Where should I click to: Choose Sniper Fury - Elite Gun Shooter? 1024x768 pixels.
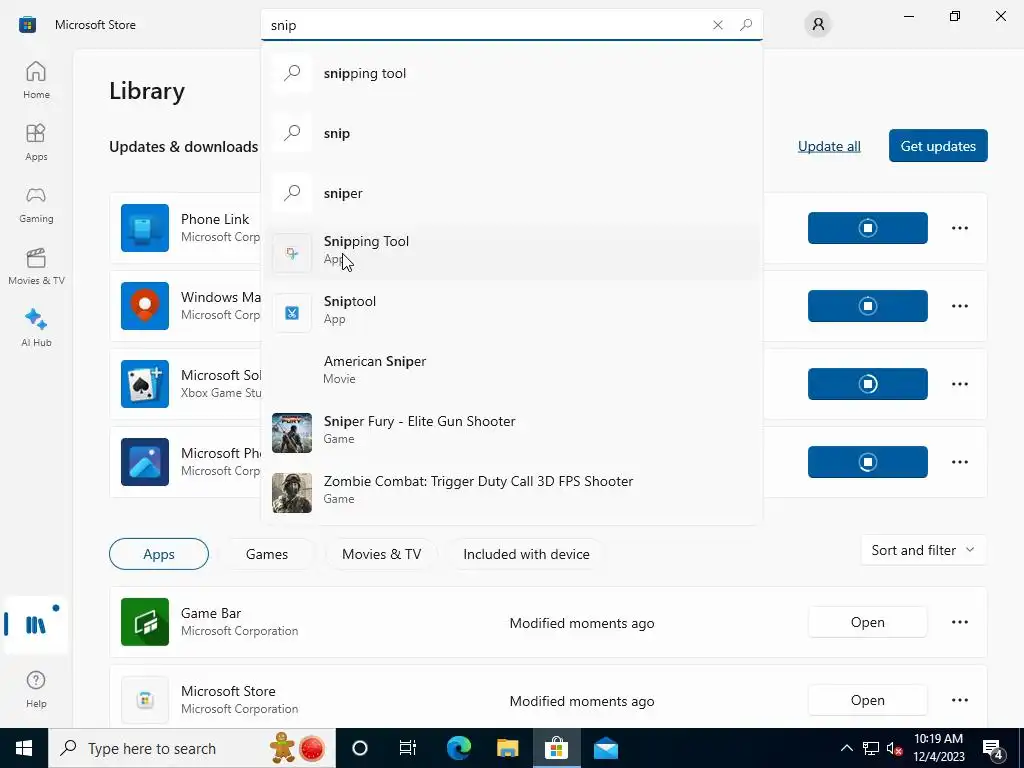pos(511,433)
